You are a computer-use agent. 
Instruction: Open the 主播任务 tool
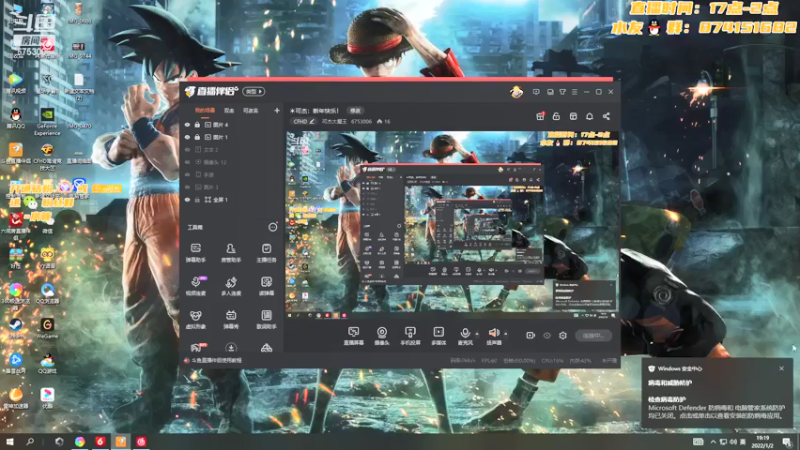(x=266, y=253)
